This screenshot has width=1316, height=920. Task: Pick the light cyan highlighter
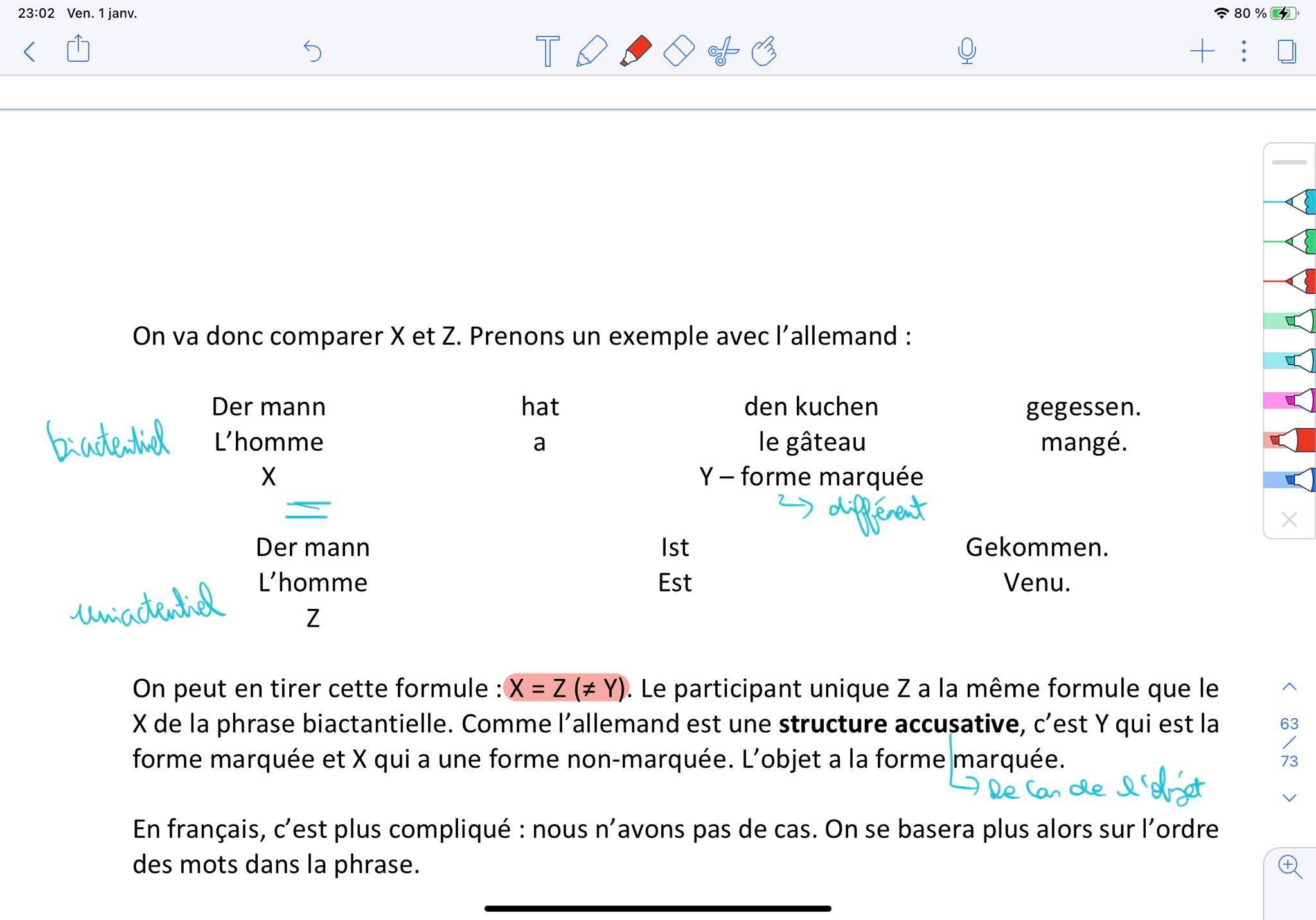[1292, 361]
